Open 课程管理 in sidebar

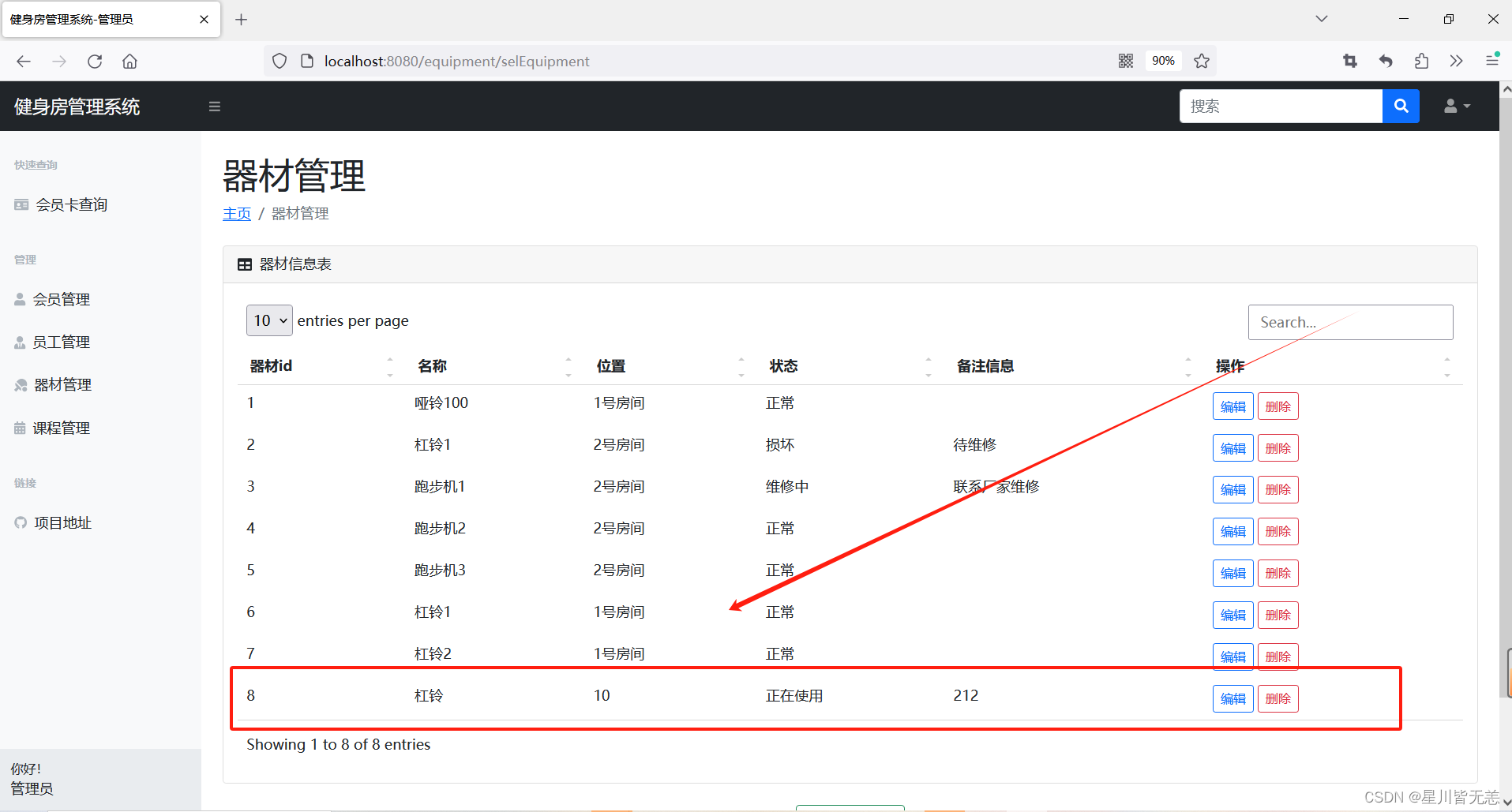[52, 428]
